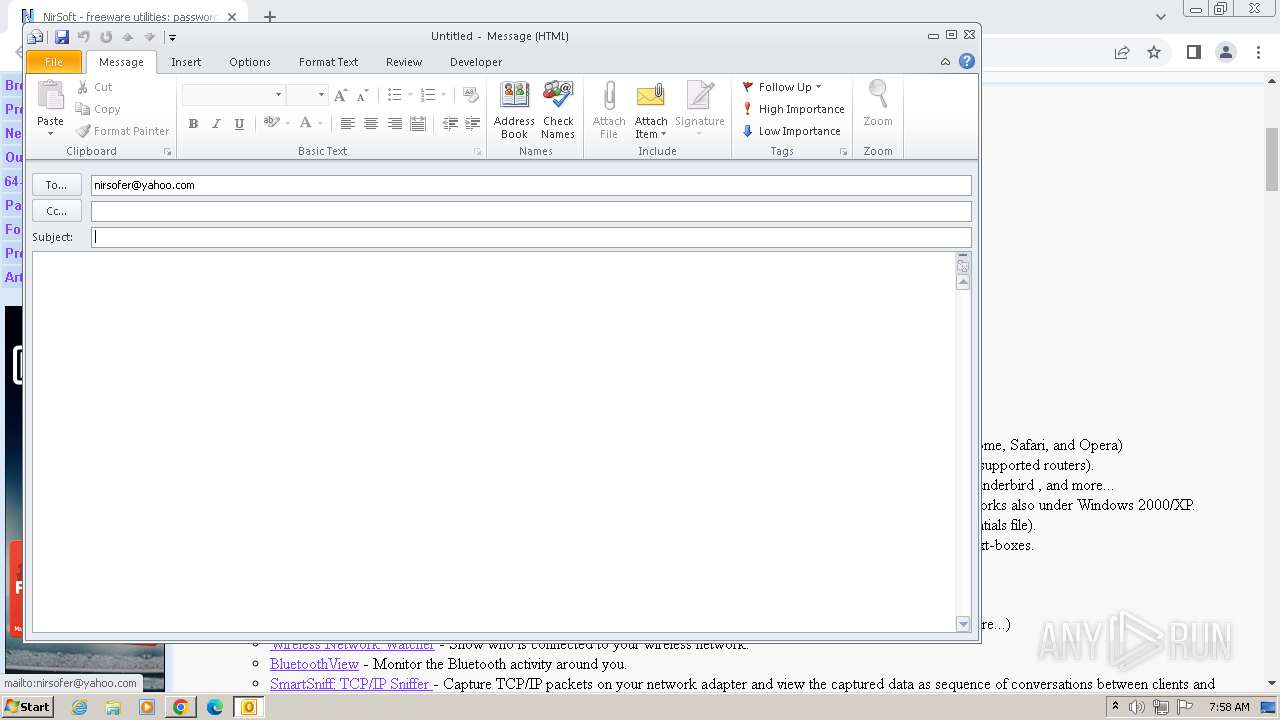The height and width of the screenshot is (720, 1280).
Task: Click the Clear Formatting eraser icon
Action: (471, 95)
